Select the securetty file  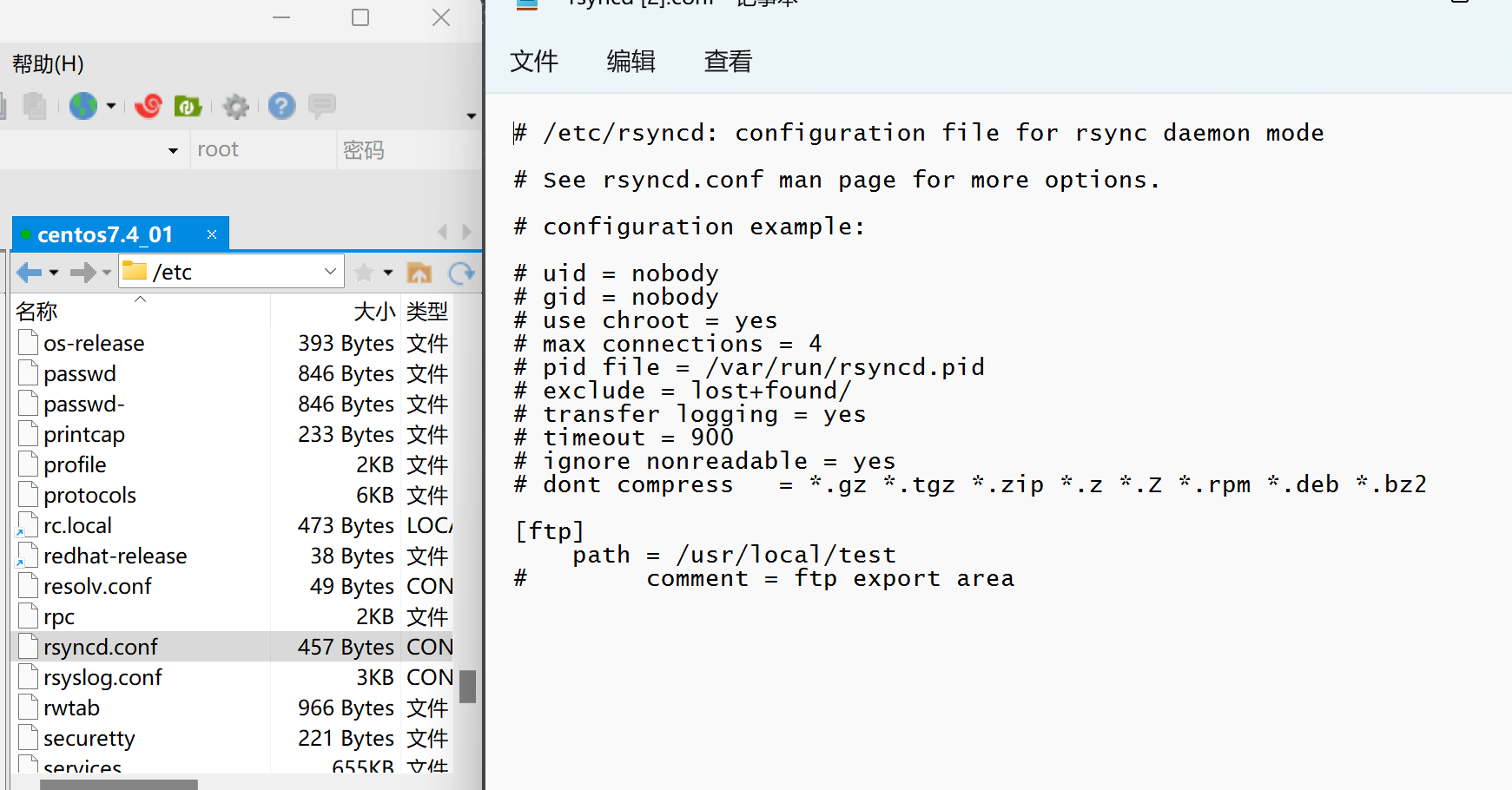[89, 738]
